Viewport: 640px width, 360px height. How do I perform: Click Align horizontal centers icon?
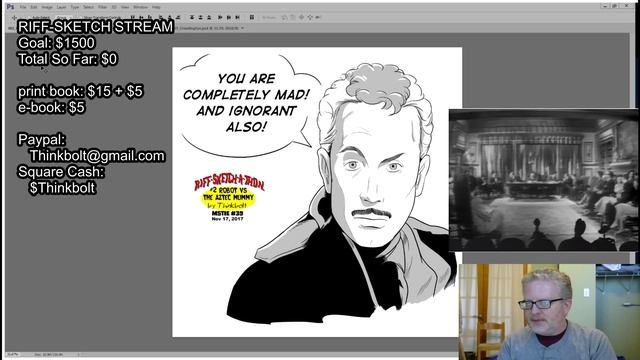point(169,18)
